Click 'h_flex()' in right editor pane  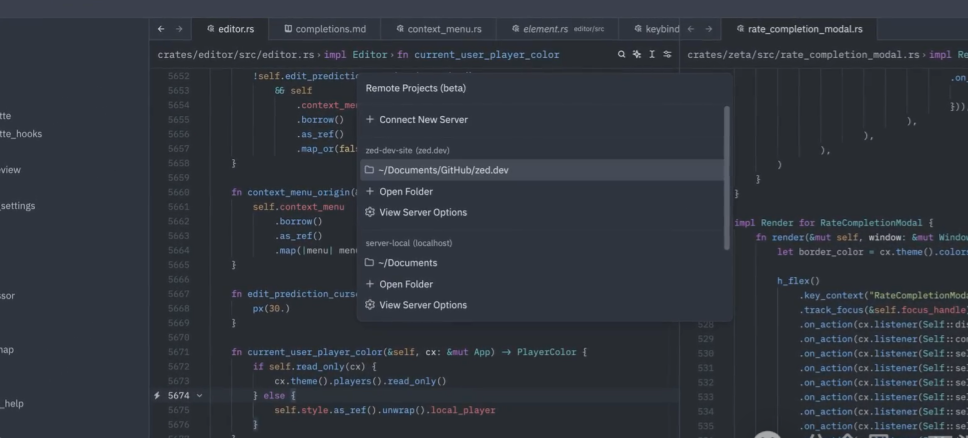click(x=798, y=280)
